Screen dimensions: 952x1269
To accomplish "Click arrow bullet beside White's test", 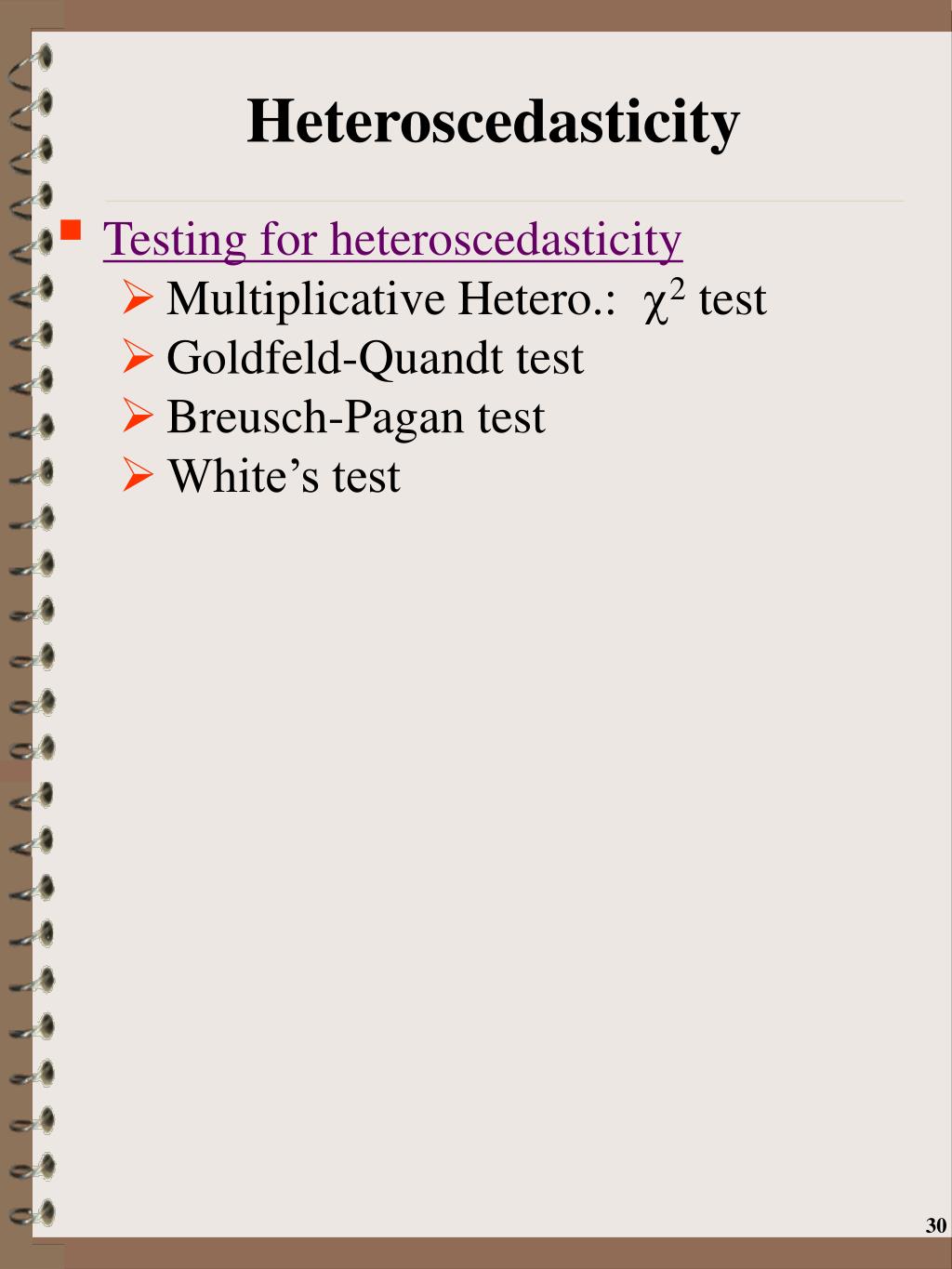I will [138, 476].
